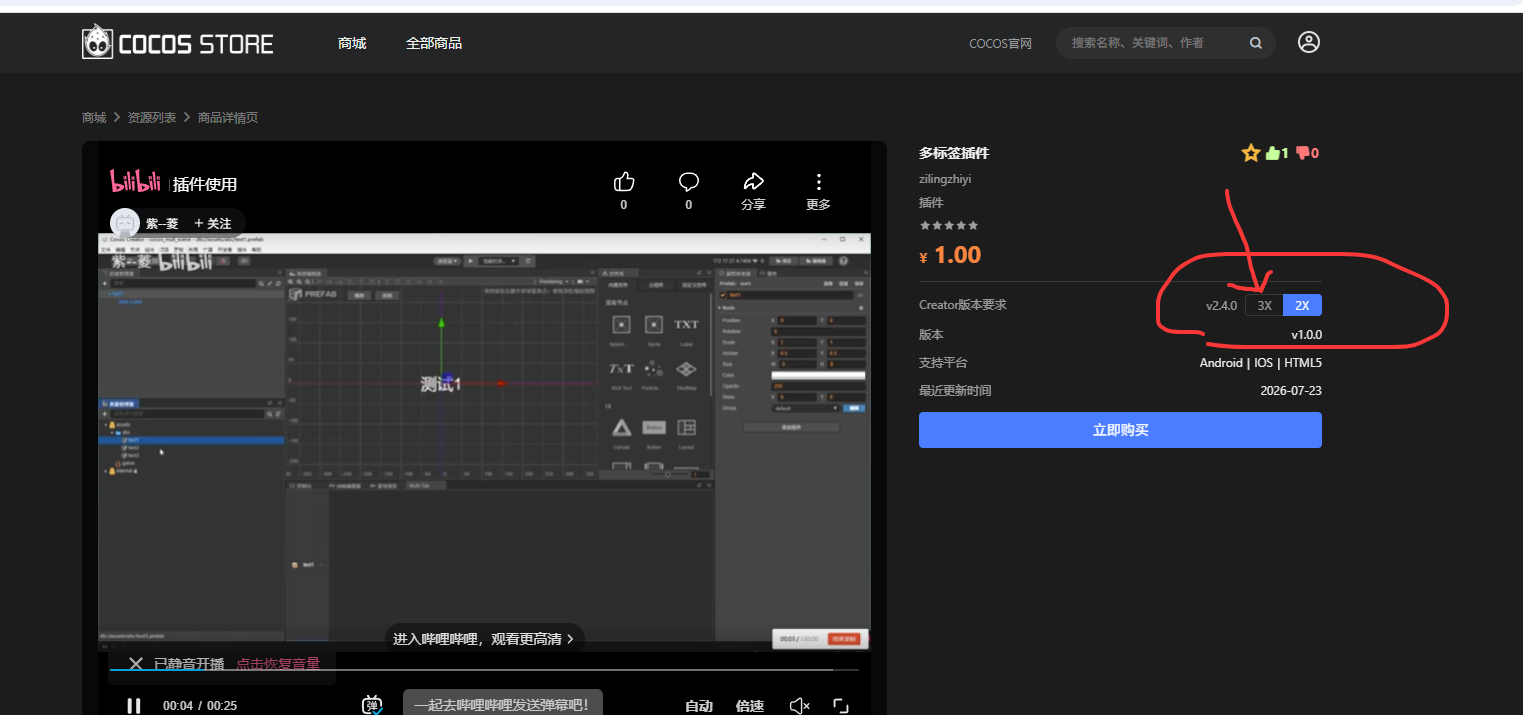Click the 00:04 / 00:25 time display
This screenshot has width=1523, height=715.
click(x=200, y=706)
